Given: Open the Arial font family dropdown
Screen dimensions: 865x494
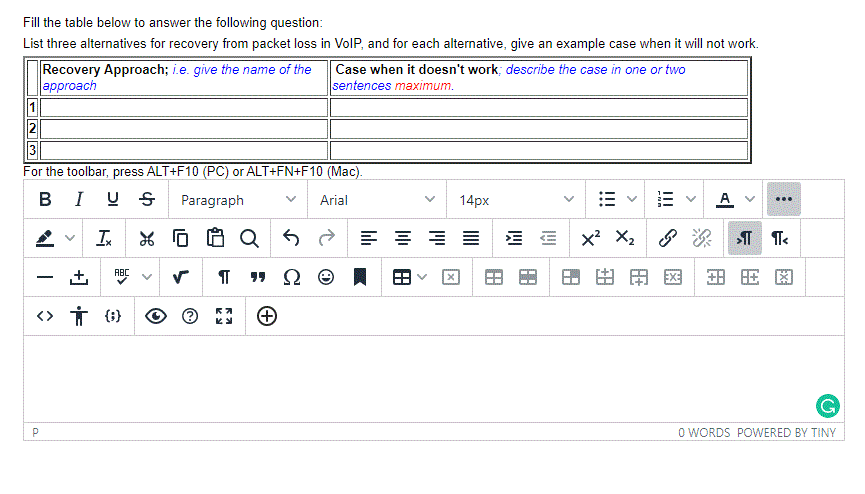Looking at the screenshot, I should pyautogui.click(x=377, y=200).
